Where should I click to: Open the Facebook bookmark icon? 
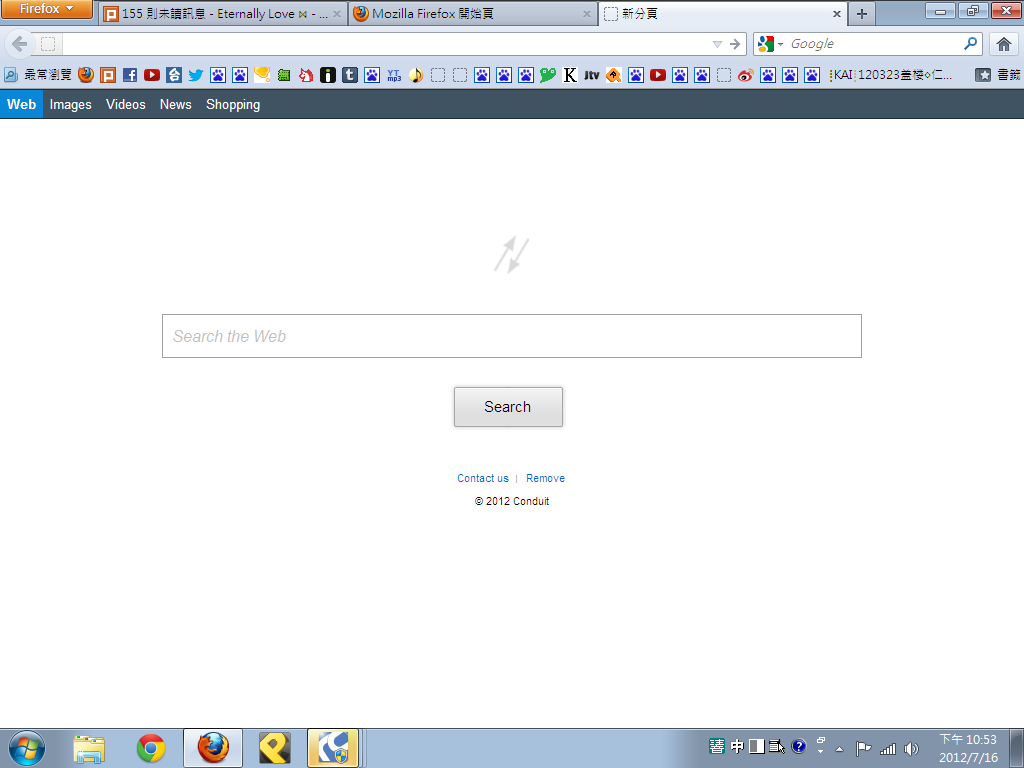tap(130, 75)
